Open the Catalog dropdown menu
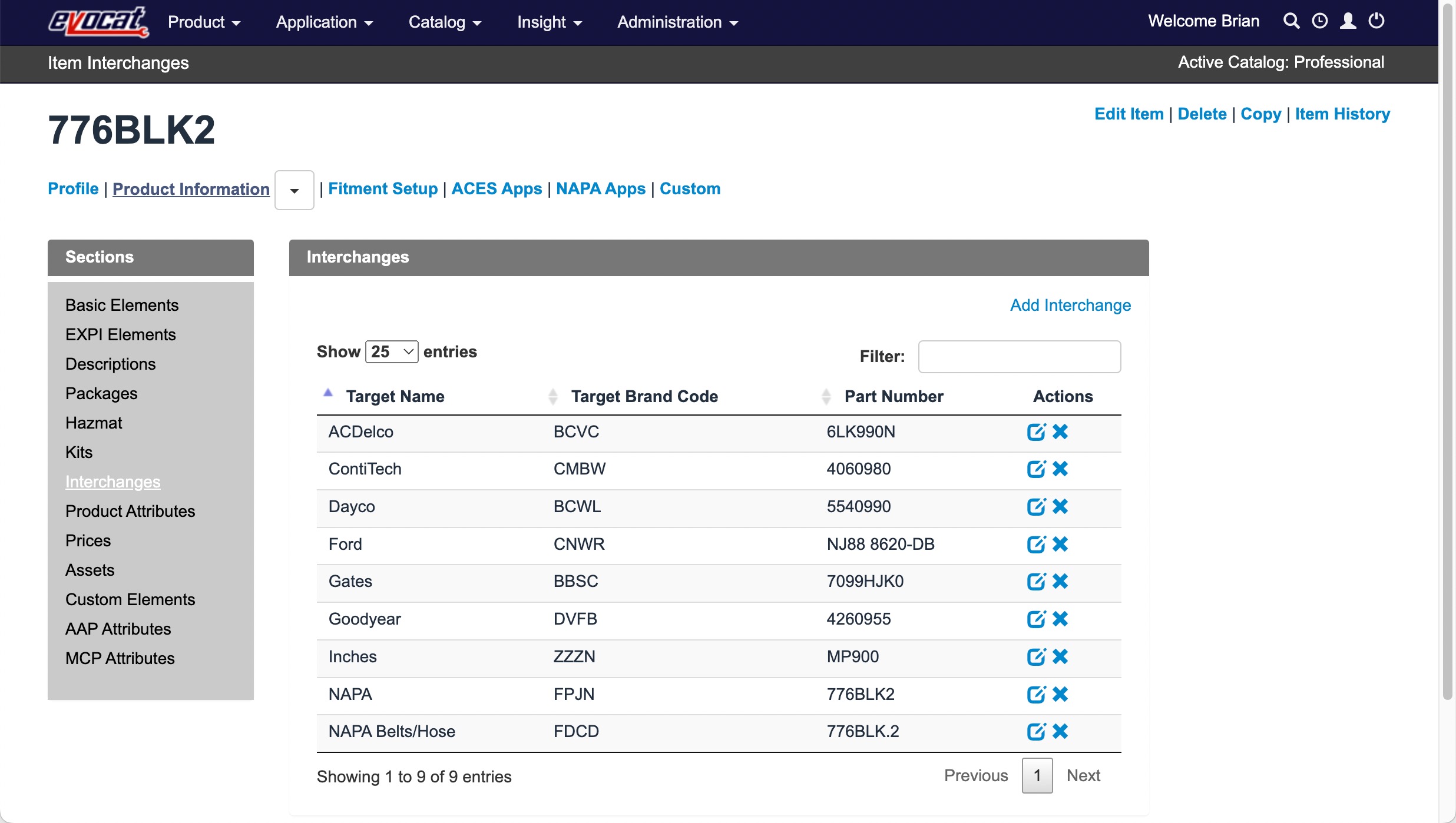 tap(445, 22)
